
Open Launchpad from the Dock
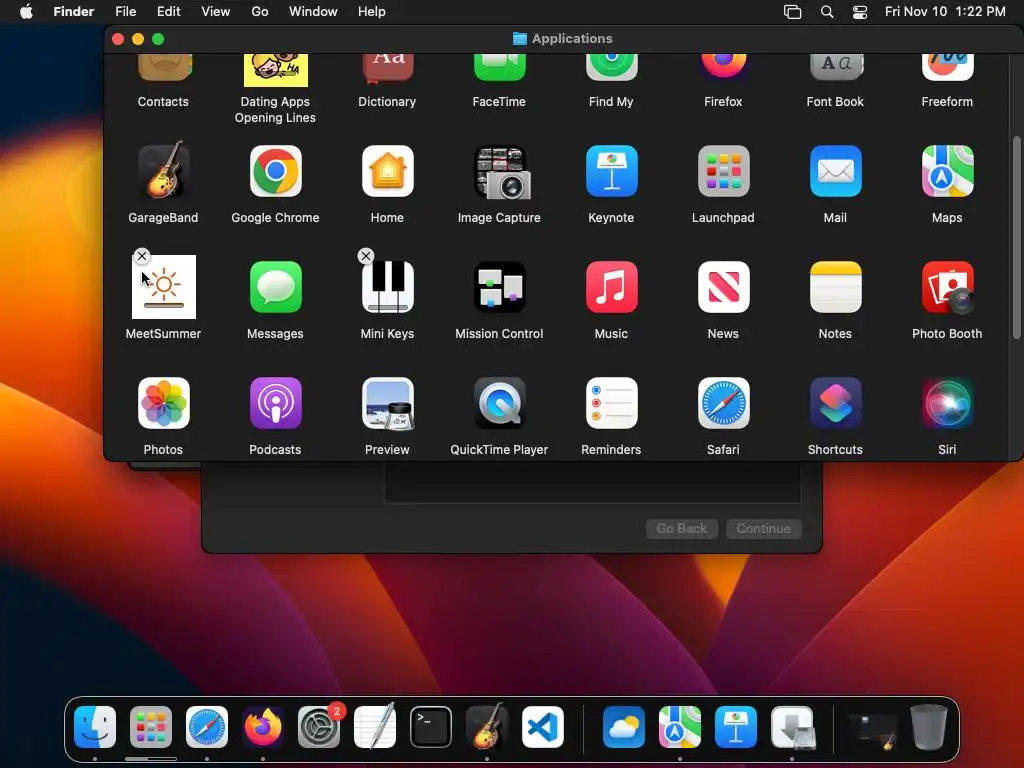pos(151,727)
